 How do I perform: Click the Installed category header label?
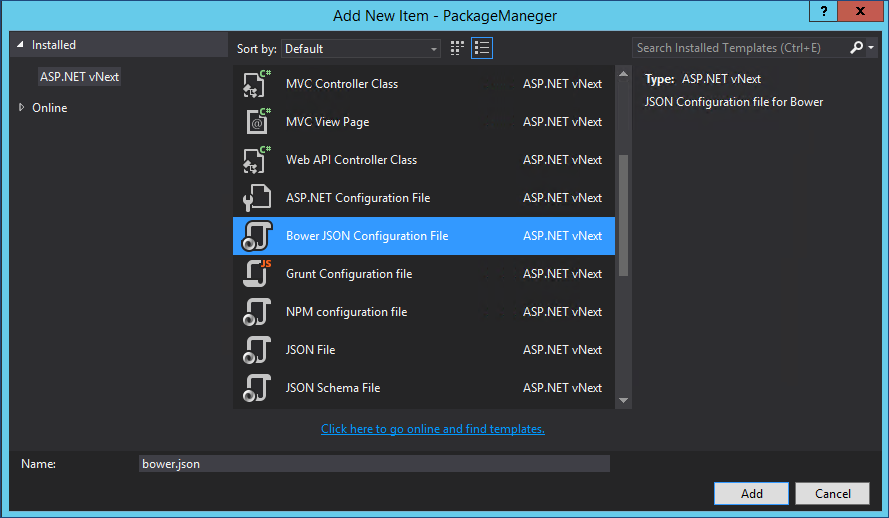tap(54, 45)
